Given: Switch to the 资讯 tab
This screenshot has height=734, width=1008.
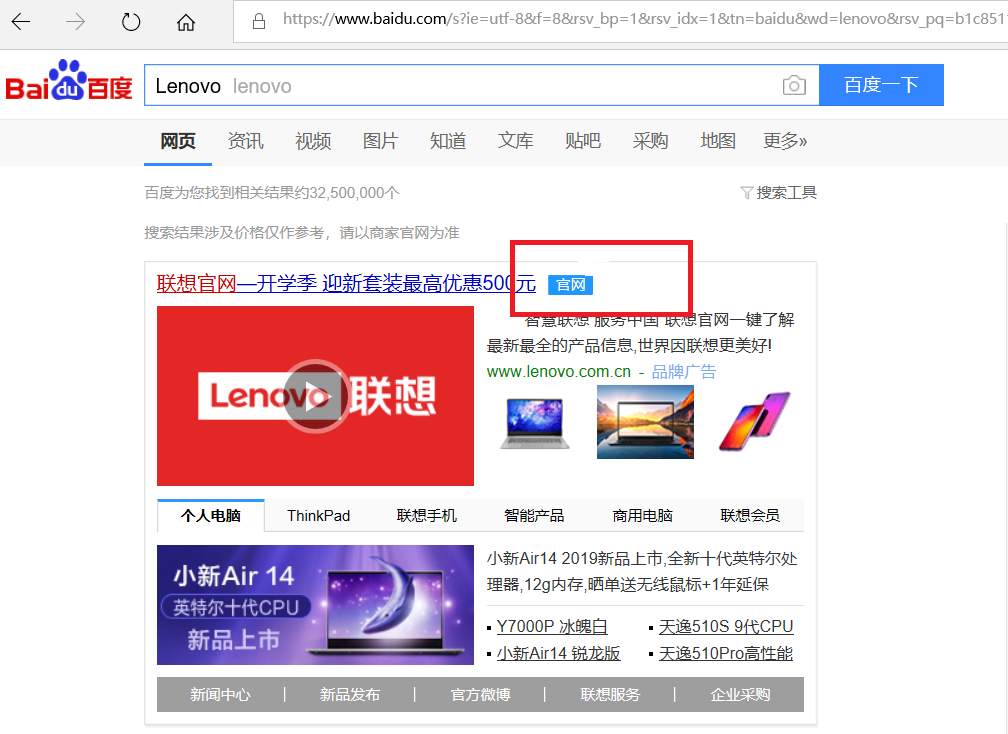Looking at the screenshot, I should click(x=245, y=141).
